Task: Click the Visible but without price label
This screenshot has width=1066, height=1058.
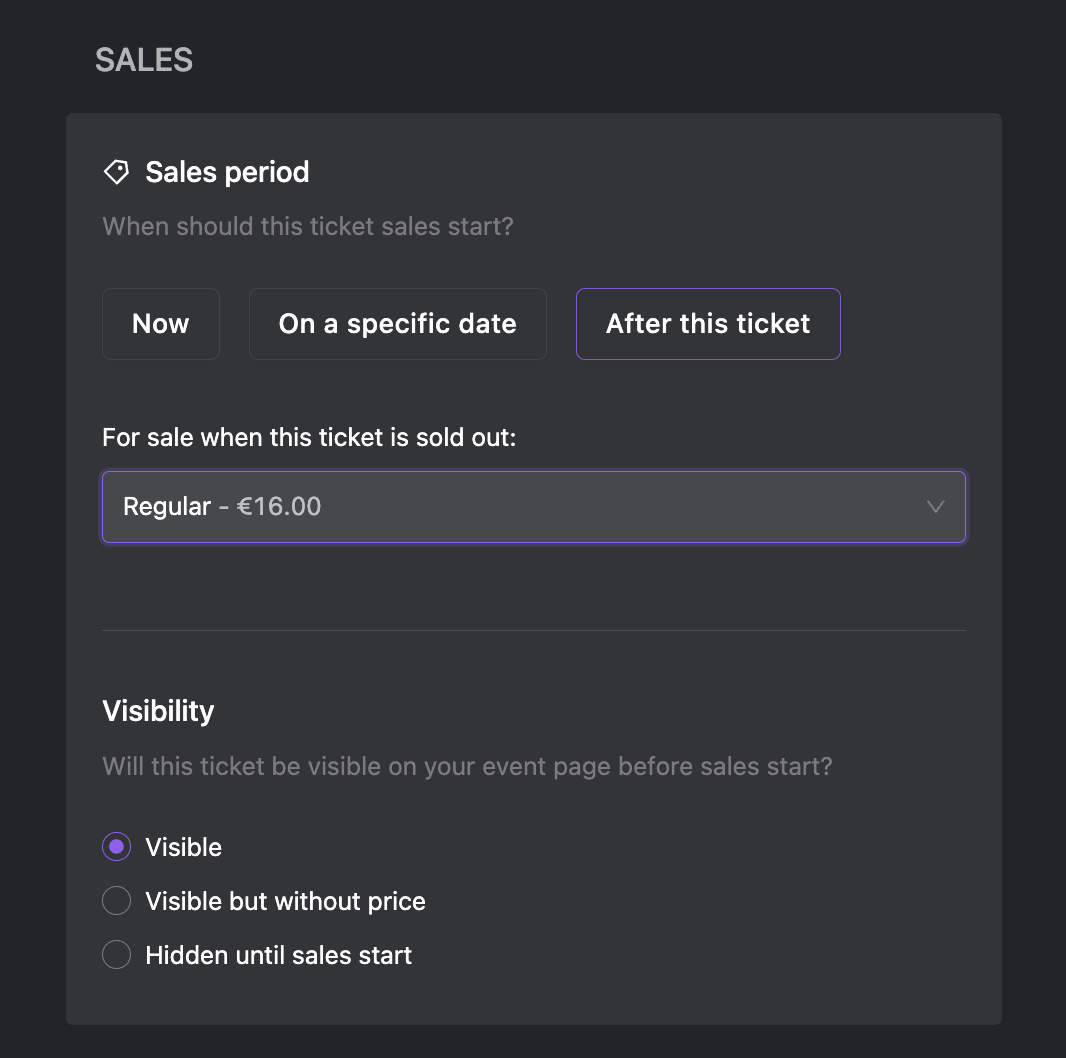Action: 286,901
